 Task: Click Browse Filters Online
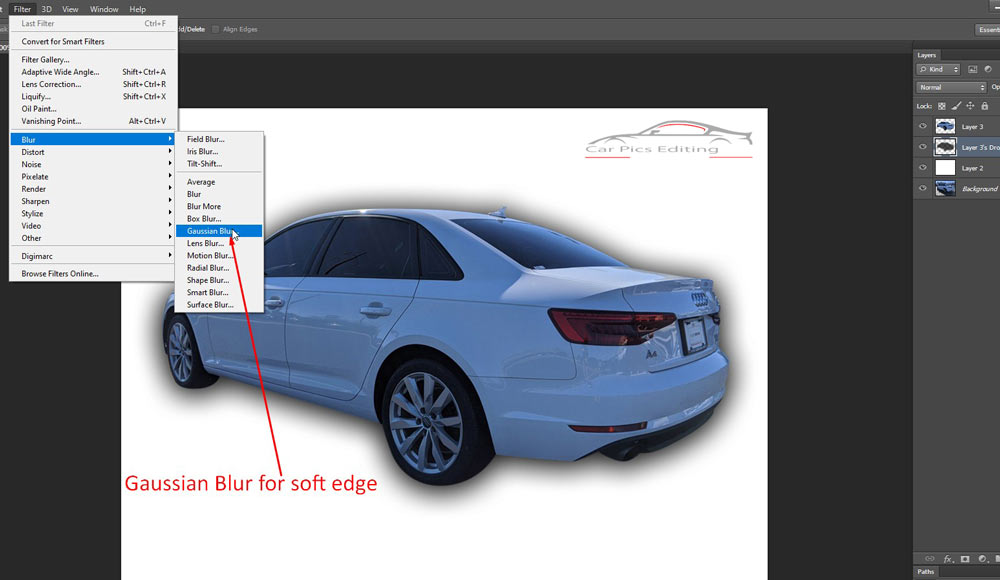coord(92,274)
